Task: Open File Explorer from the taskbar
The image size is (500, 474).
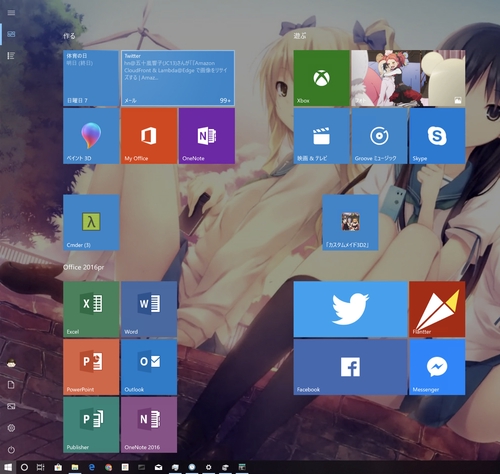Action: click(x=75, y=467)
